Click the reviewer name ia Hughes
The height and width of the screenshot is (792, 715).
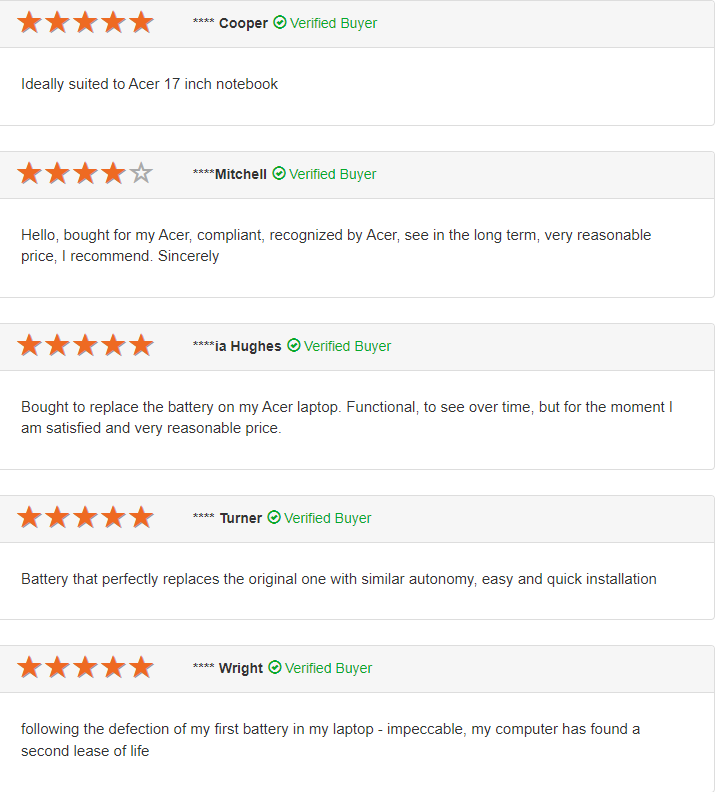tap(248, 346)
